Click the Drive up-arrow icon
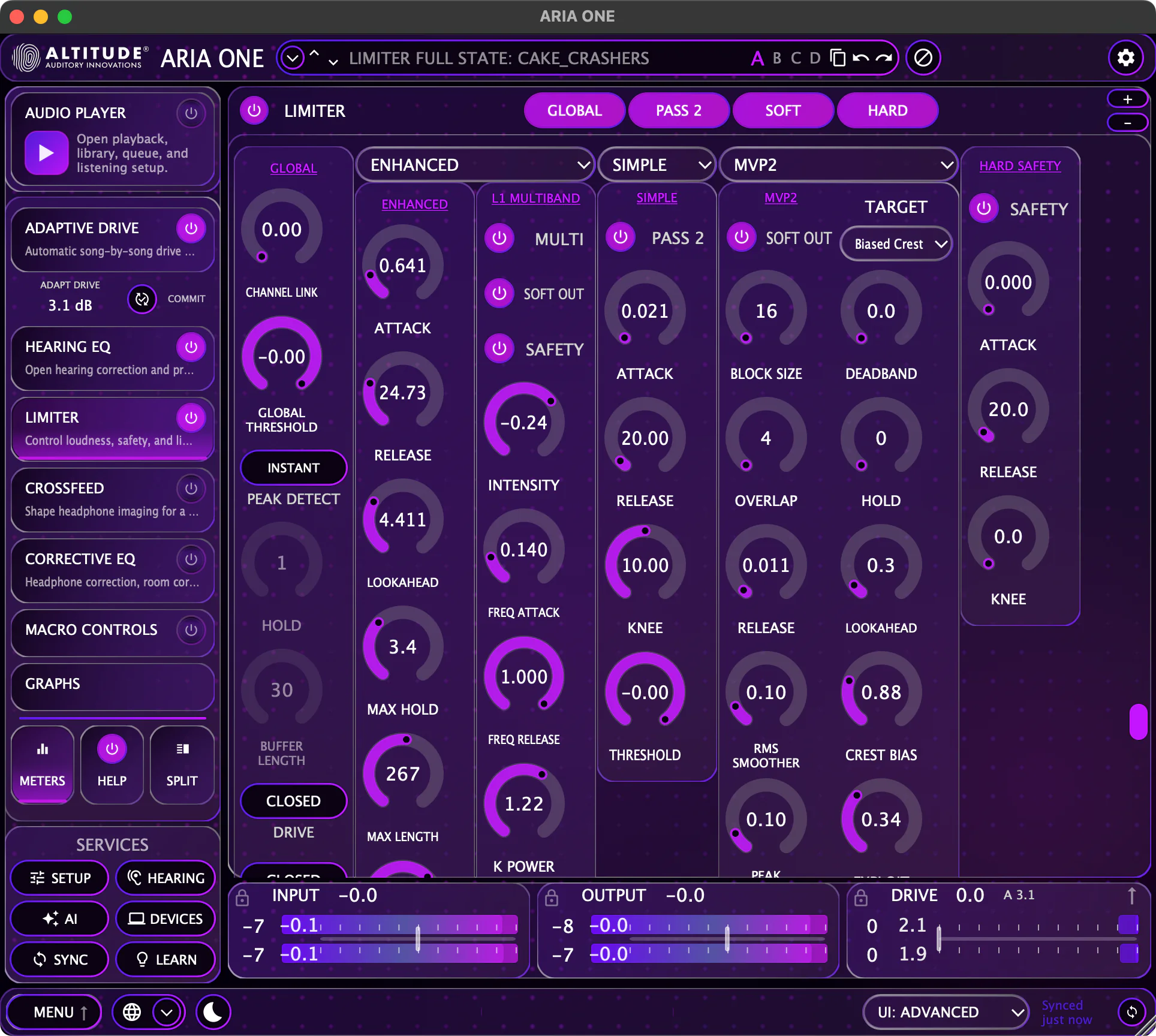This screenshot has width=1156, height=1036. (x=1131, y=896)
